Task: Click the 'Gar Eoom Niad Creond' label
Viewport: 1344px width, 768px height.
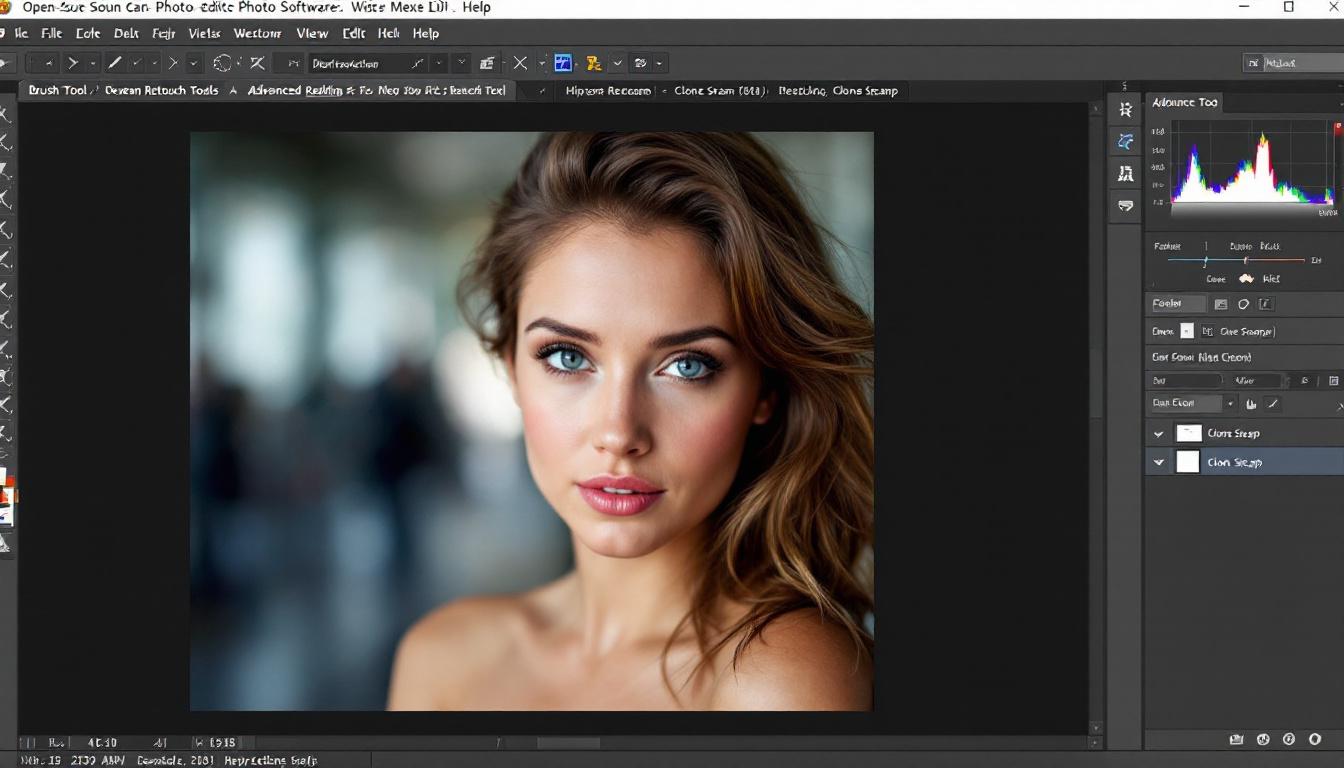Action: pyautogui.click(x=1201, y=357)
